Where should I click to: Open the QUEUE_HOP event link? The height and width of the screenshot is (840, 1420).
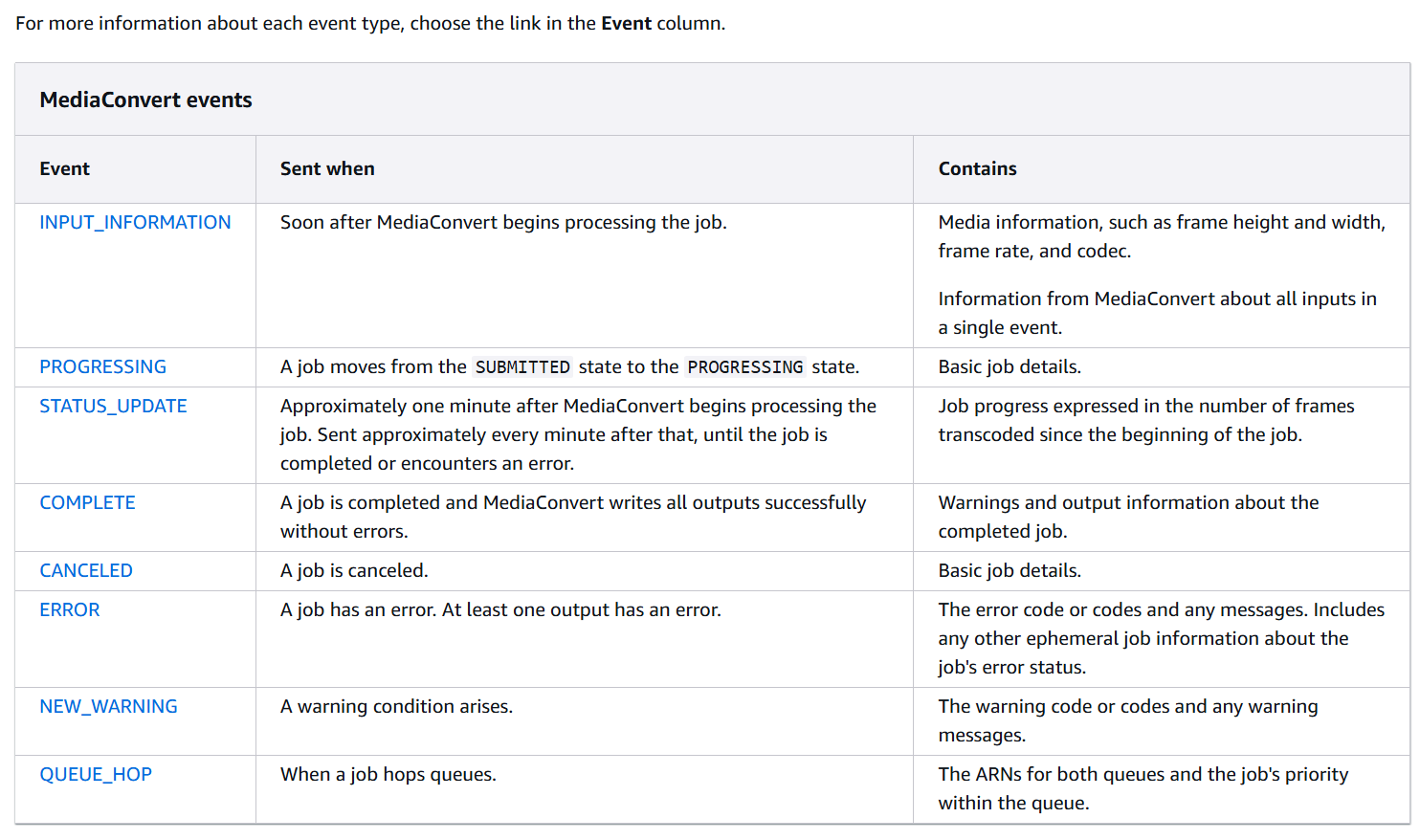pyautogui.click(x=96, y=774)
